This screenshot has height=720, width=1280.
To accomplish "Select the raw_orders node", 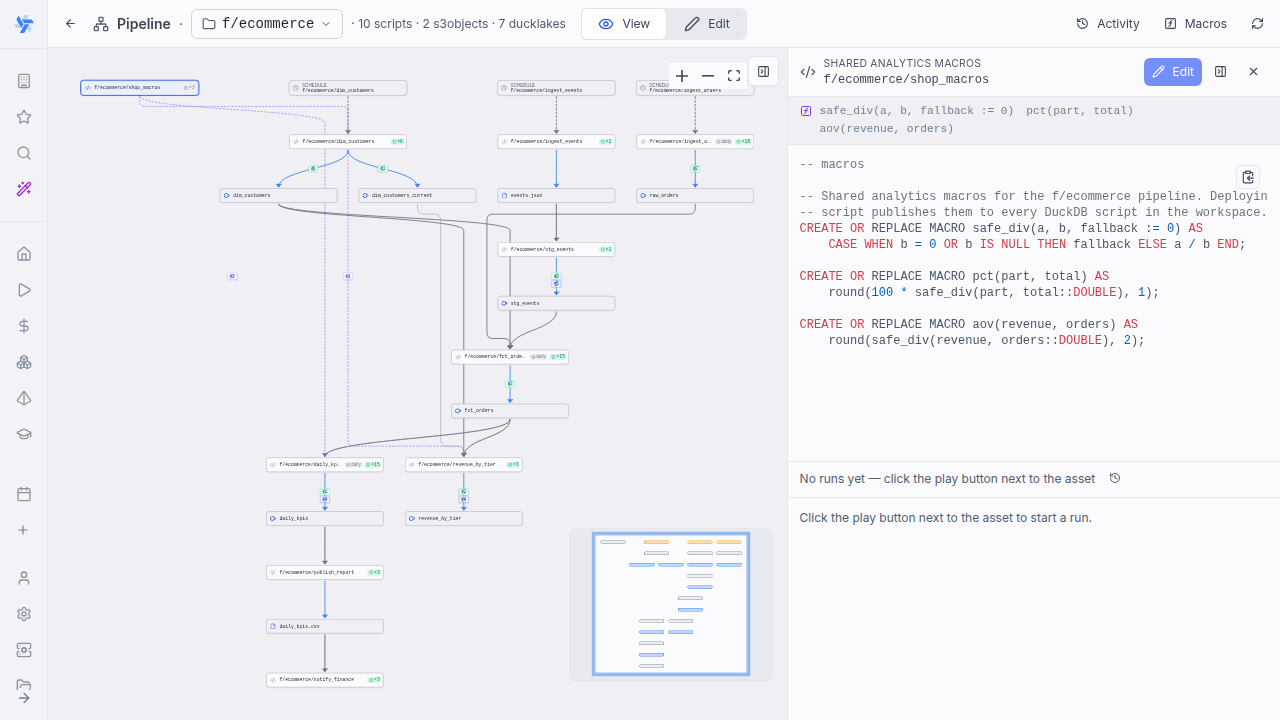I will [695, 196].
